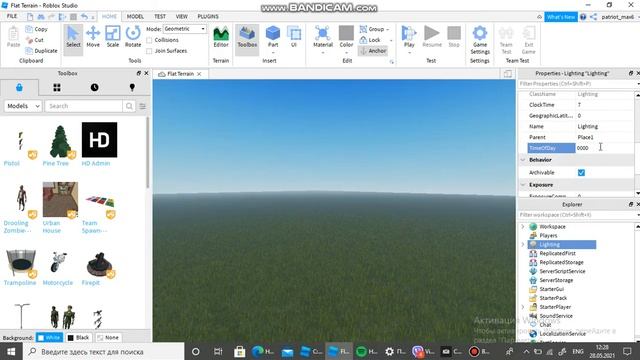The height and width of the screenshot is (360, 640).
Task: Click the Toolbox search magnifier icon
Action: click(129, 106)
